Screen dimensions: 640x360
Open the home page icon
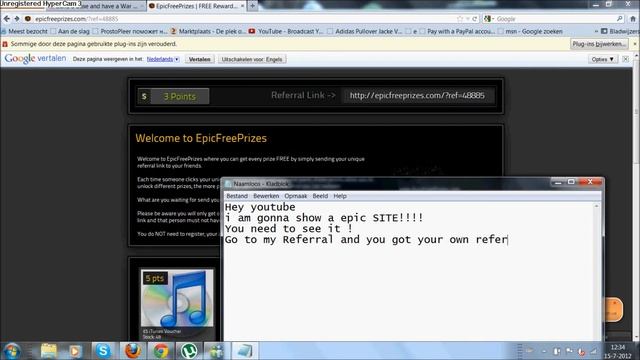click(633, 19)
